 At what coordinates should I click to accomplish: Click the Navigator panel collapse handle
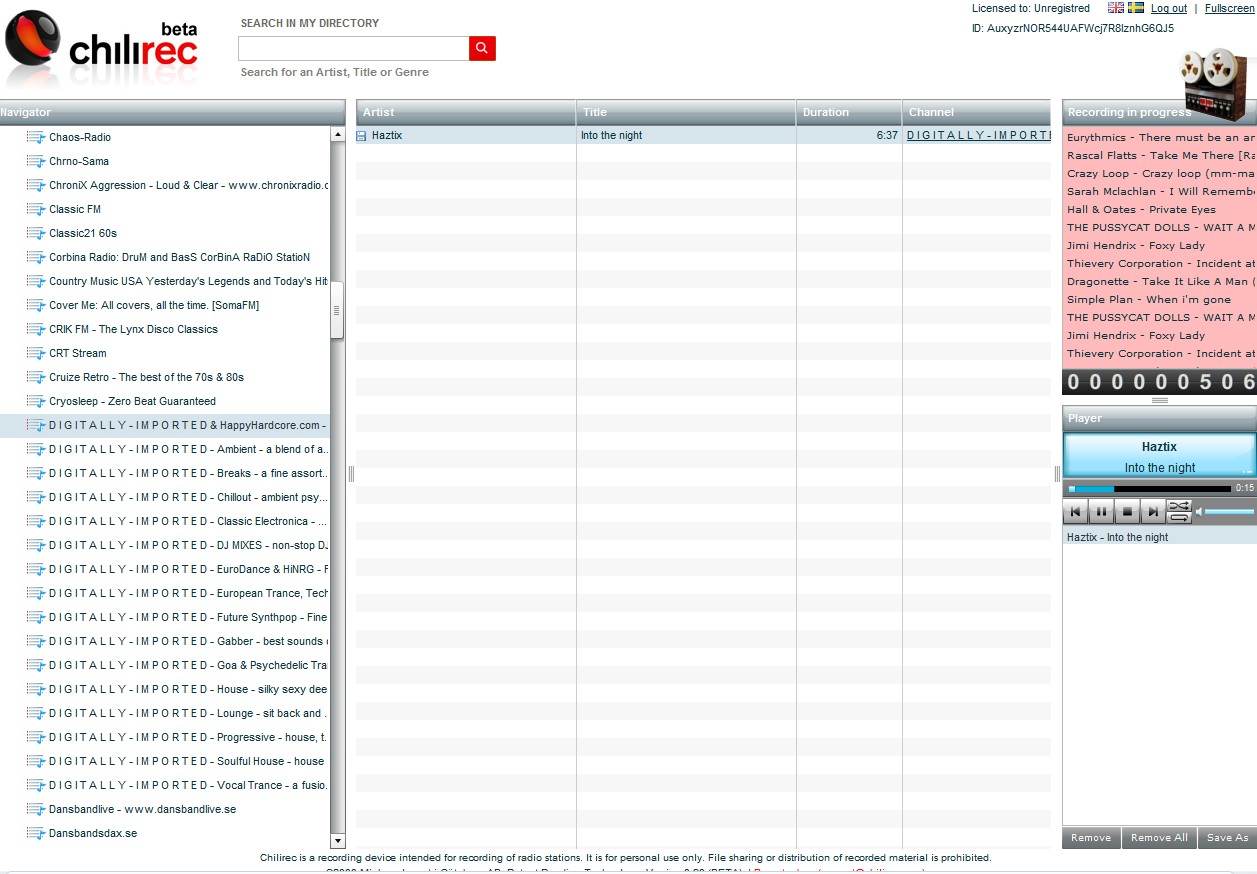pos(351,473)
